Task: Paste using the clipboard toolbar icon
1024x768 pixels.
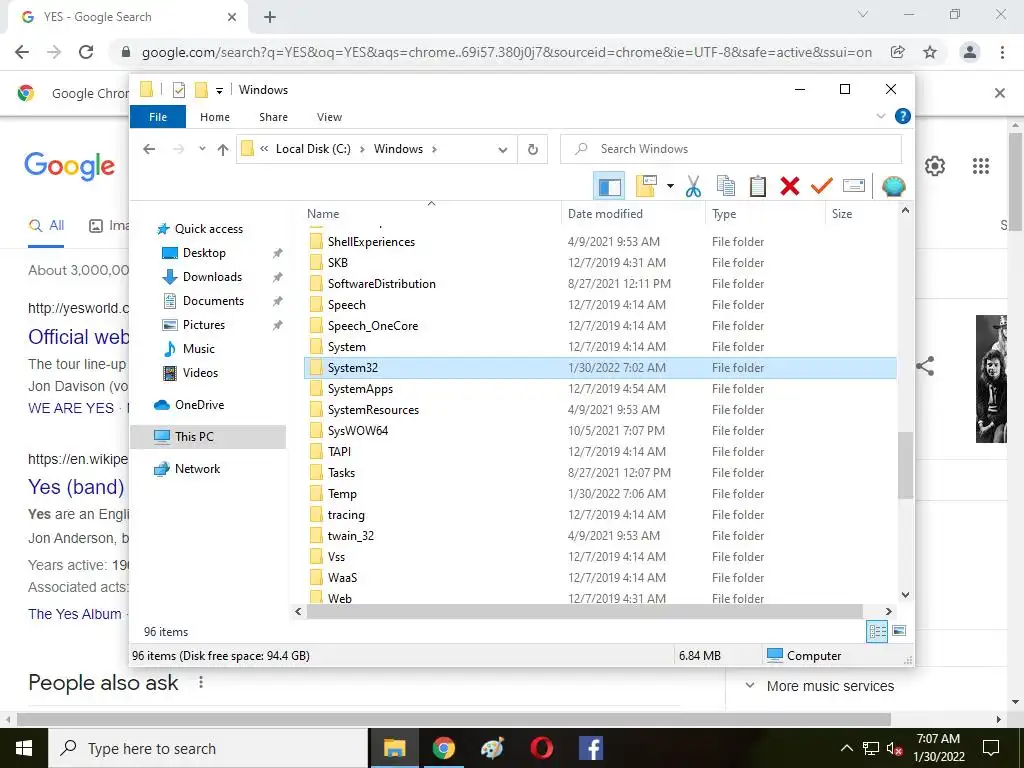Action: pos(758,187)
